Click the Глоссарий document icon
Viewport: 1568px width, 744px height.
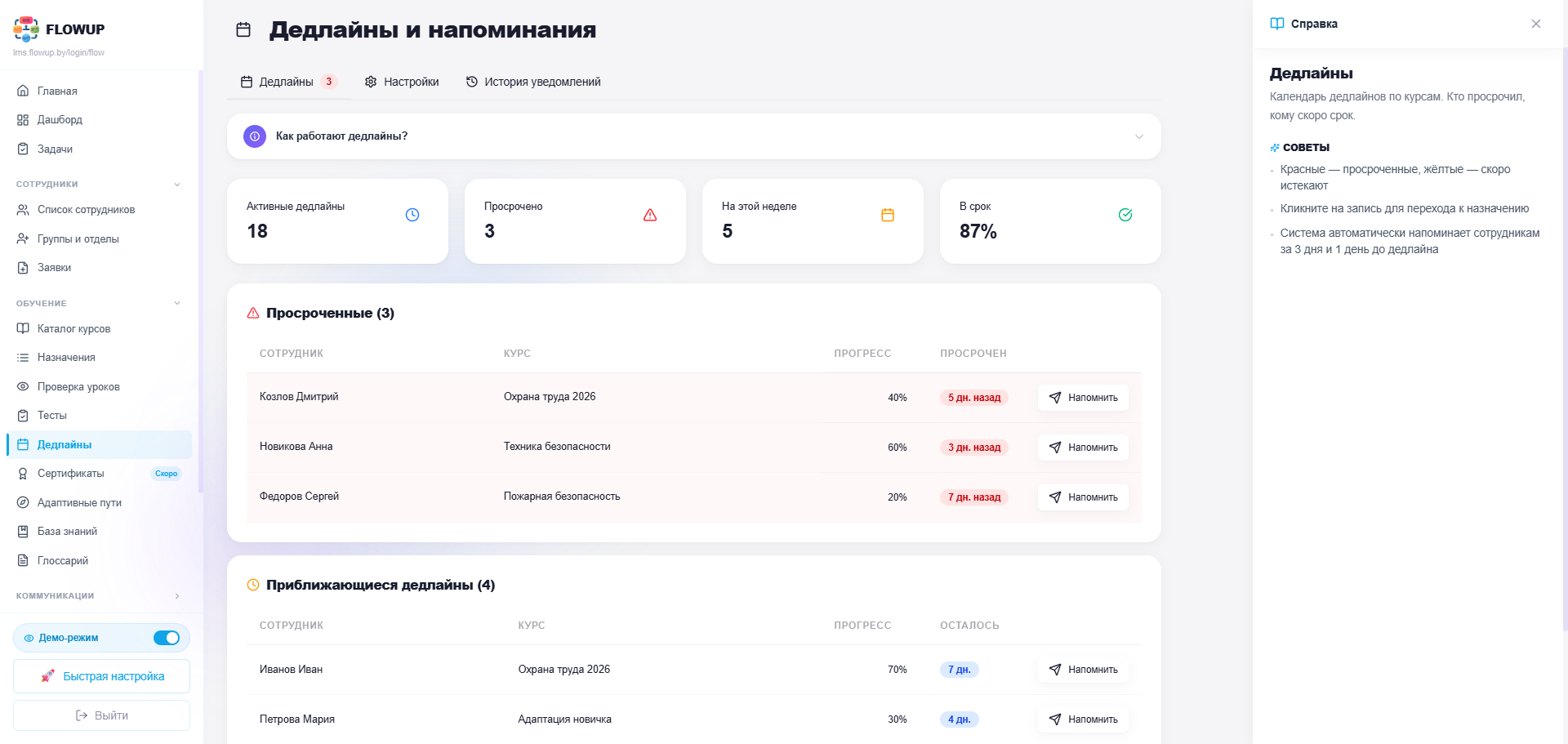[23, 560]
